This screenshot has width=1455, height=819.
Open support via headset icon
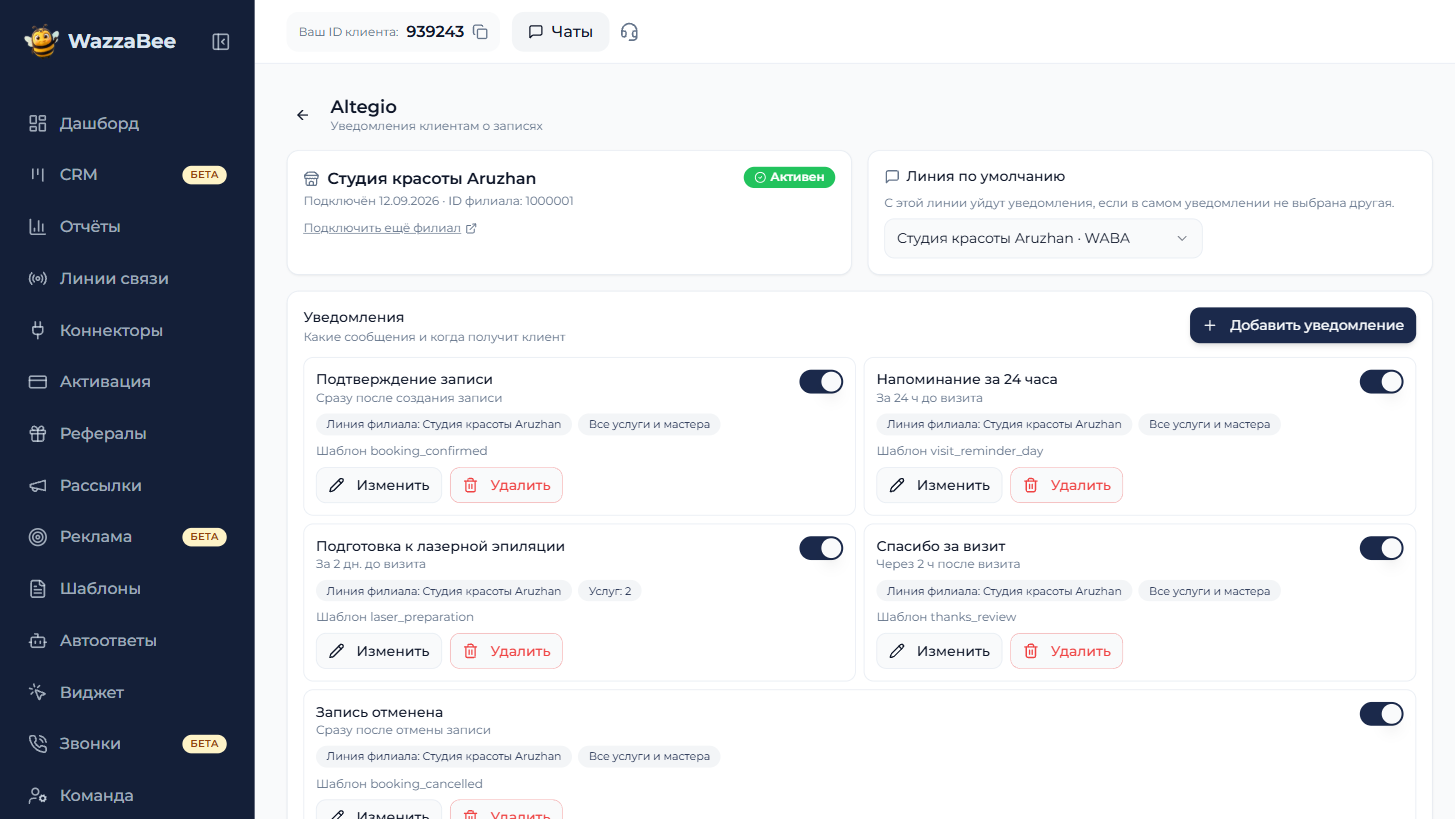[629, 32]
